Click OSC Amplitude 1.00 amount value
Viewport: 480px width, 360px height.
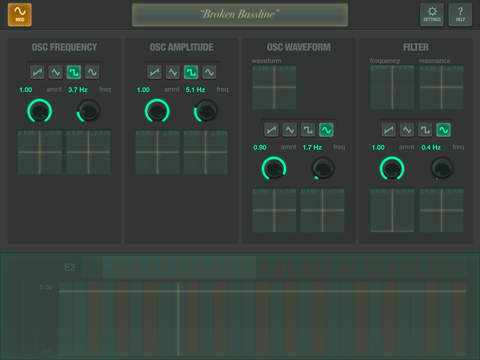143,90
